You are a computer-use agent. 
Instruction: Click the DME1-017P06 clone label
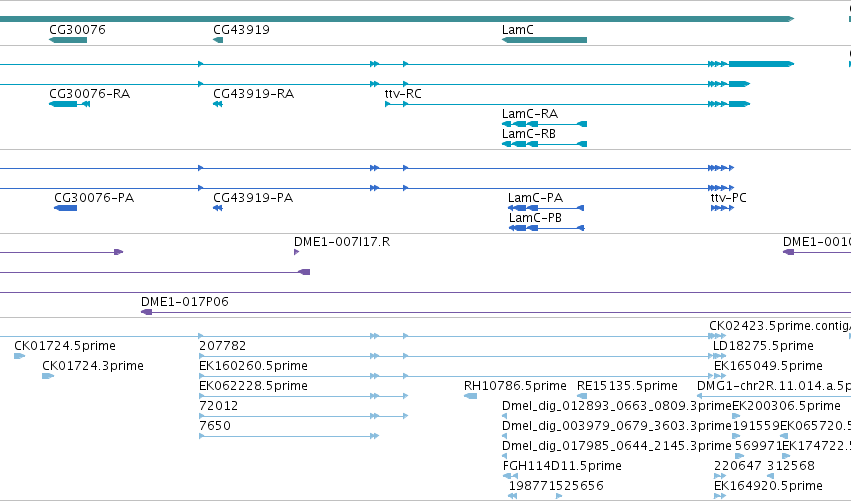tap(185, 302)
